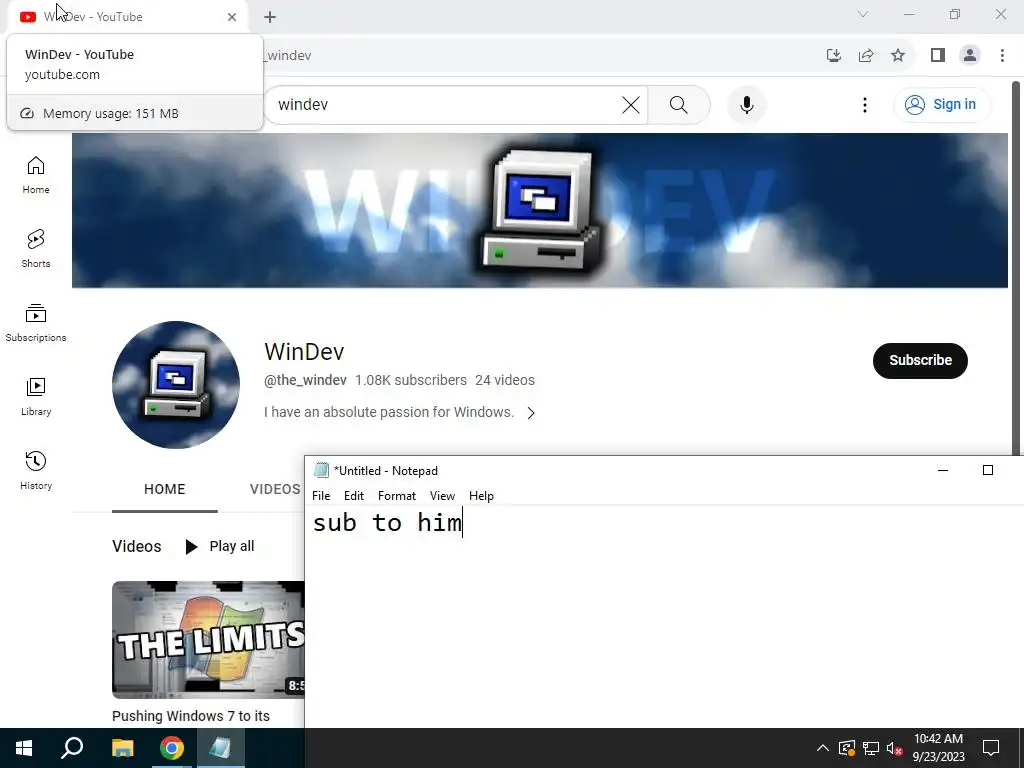
Task: Click in the windev search field
Action: point(447,105)
